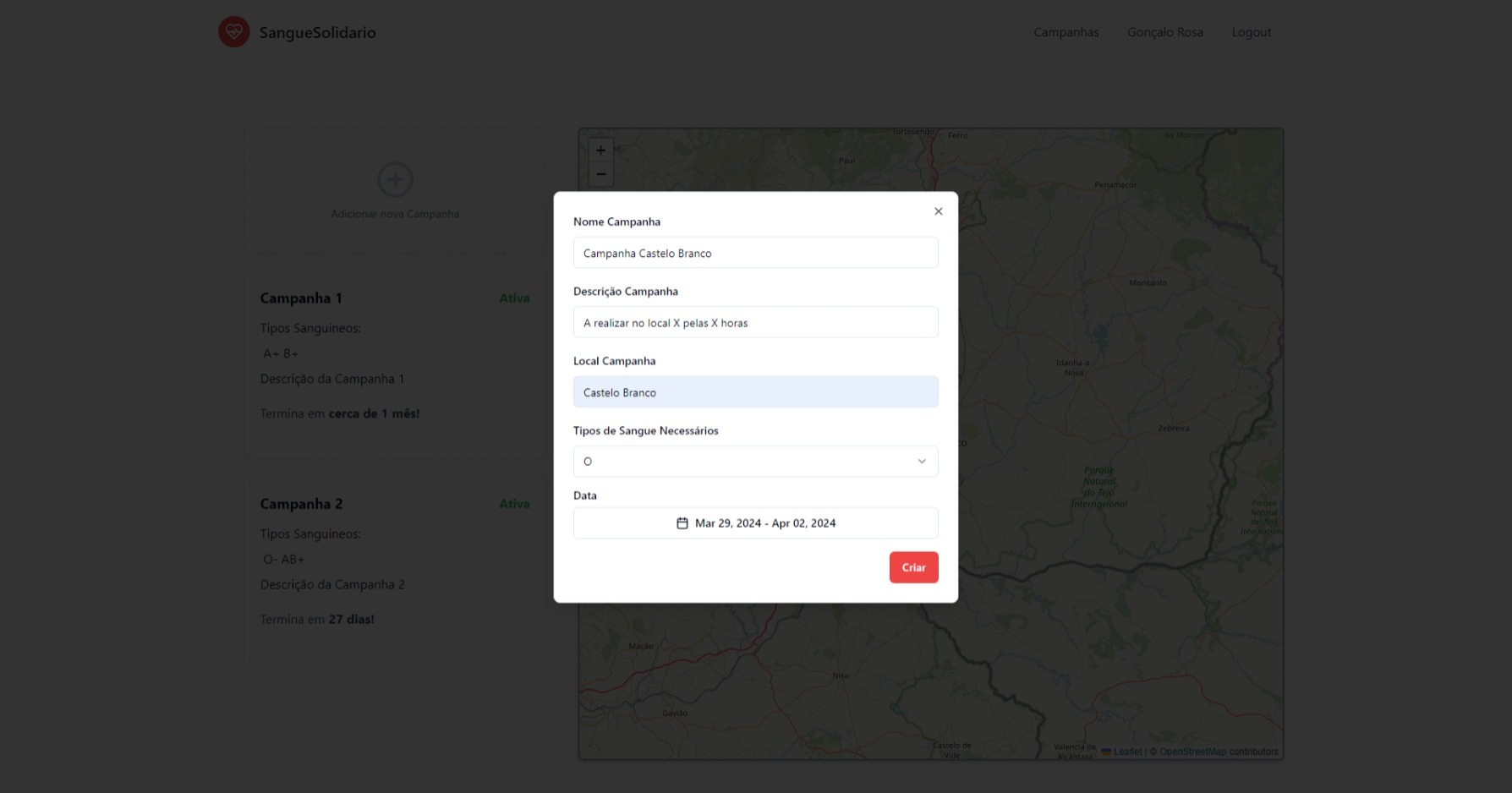
Task: Open the Gonçalo Rosa profile link
Action: [x=1165, y=32]
